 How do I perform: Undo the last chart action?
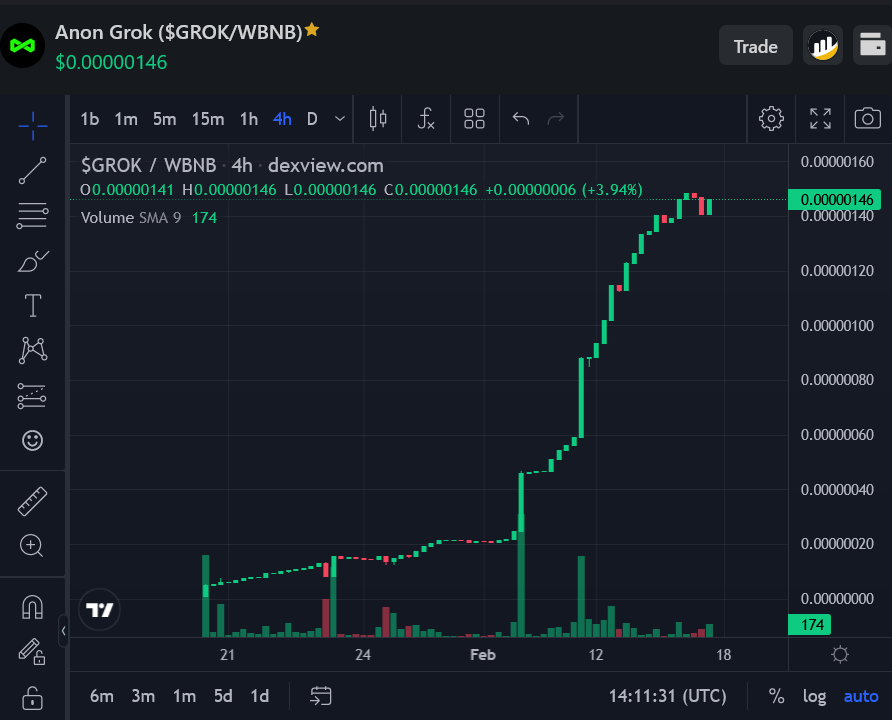[521, 118]
